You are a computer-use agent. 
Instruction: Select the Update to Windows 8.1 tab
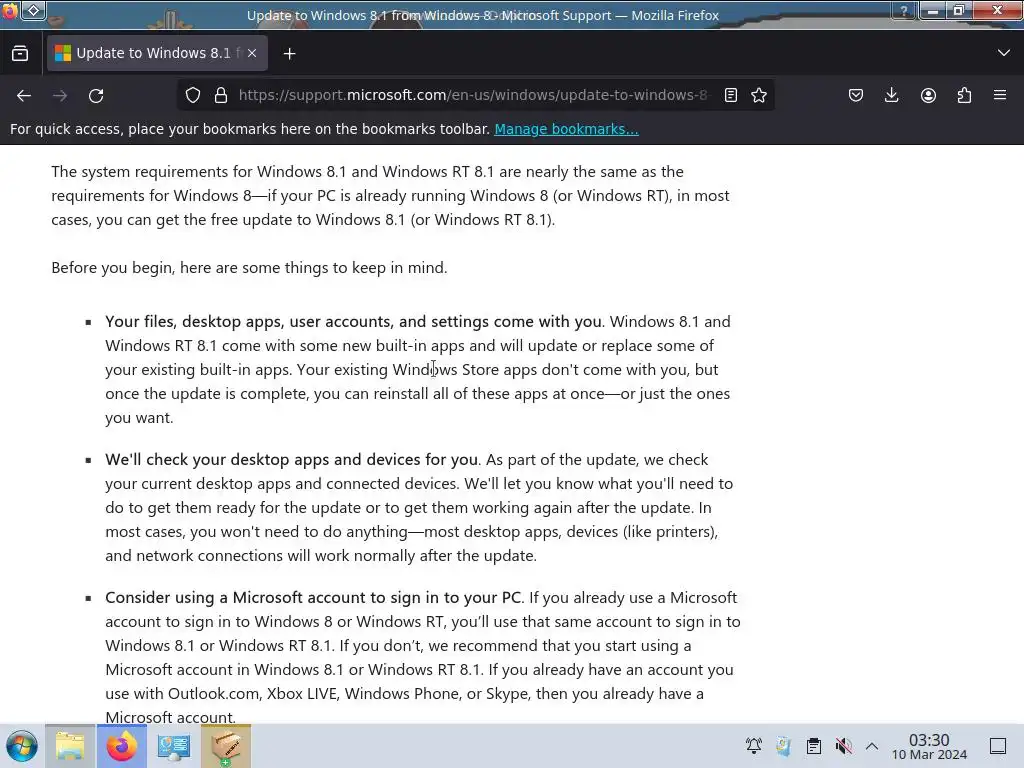click(157, 53)
